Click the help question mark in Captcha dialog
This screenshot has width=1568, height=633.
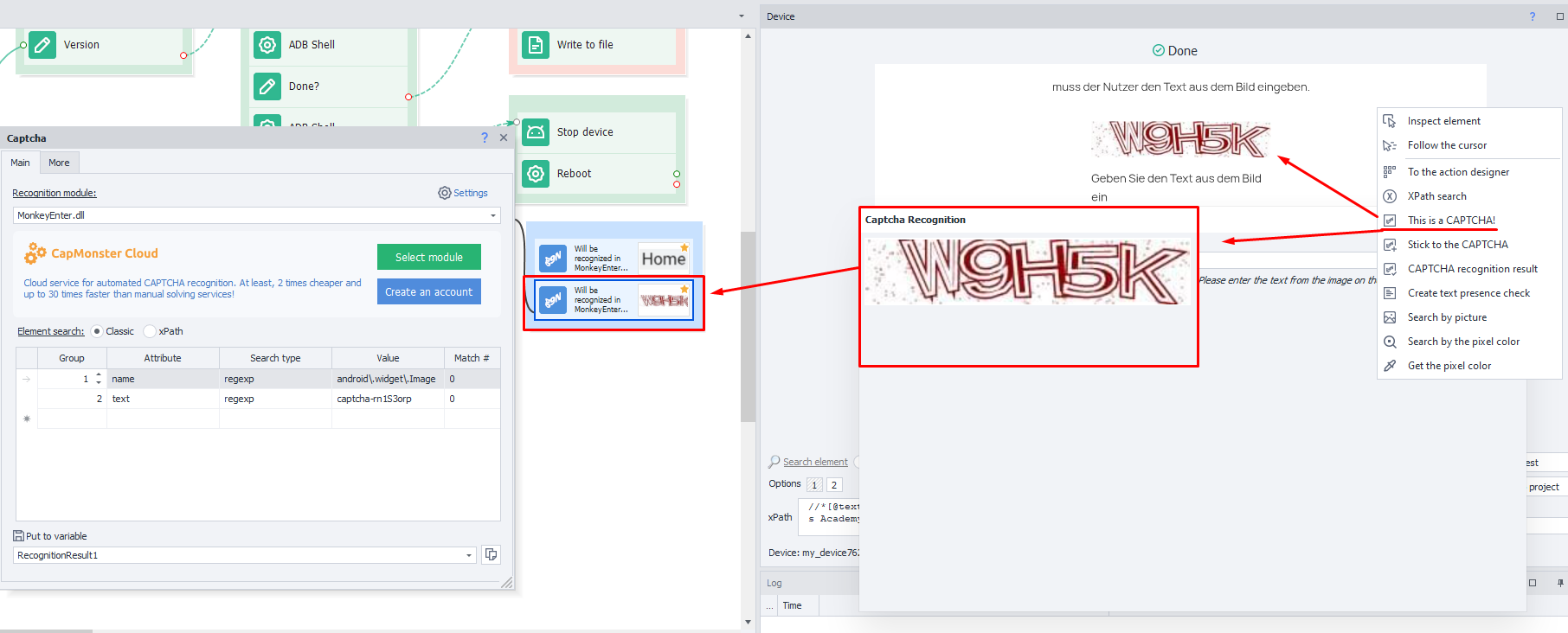(x=485, y=138)
